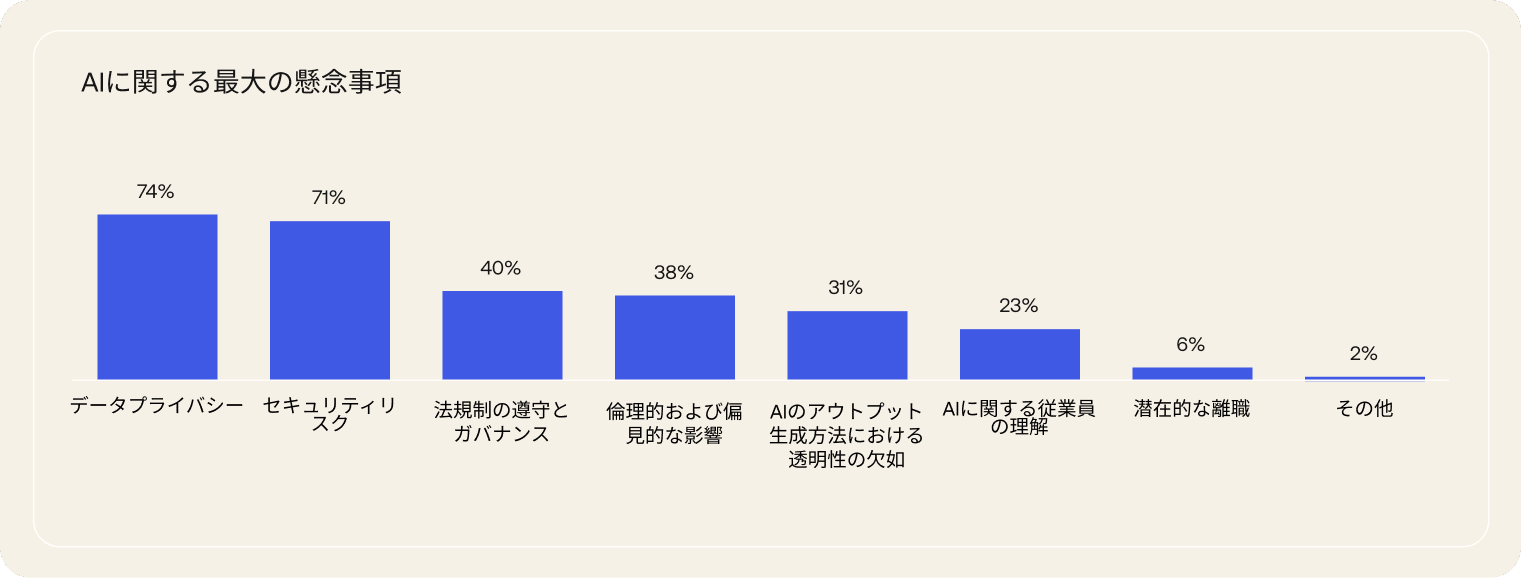Select the データプライバシー bar
Viewport: 1521px width, 578px height.
(x=157, y=297)
